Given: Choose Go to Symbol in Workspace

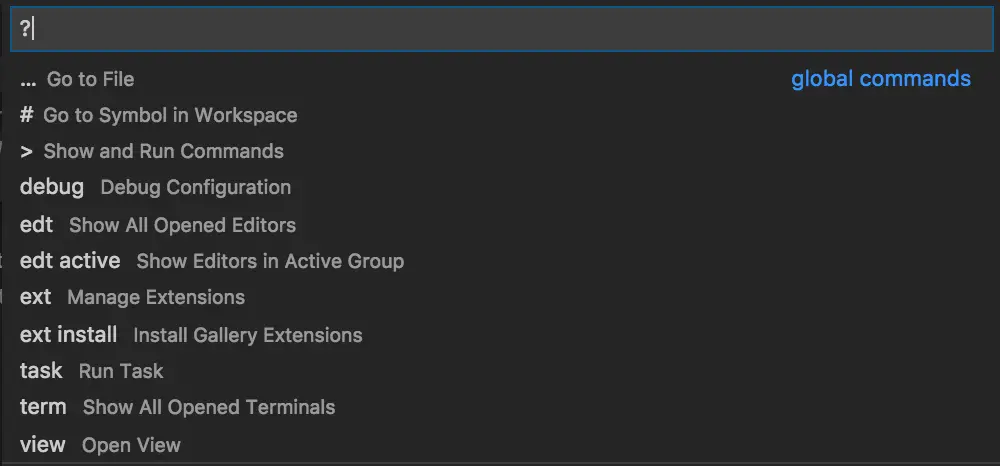Looking at the screenshot, I should click(x=170, y=115).
